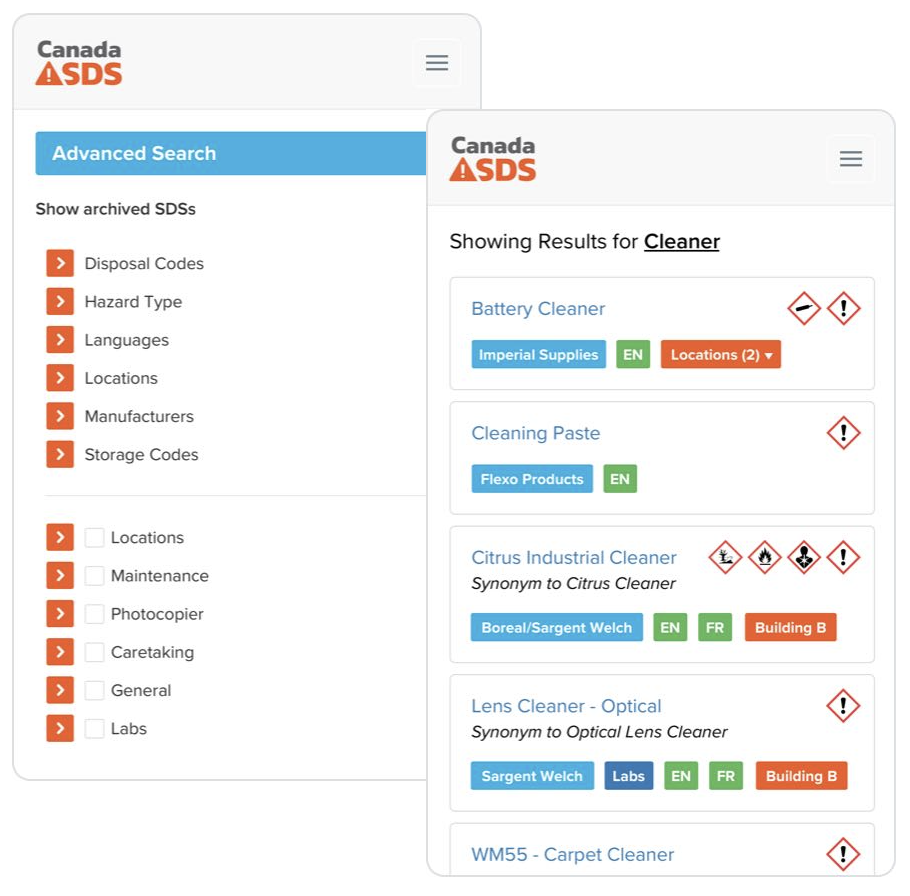The width and height of the screenshot is (910, 896).
Task: Click the flame pictogram on Citrus Industrial Cleaner
Action: coord(764,558)
